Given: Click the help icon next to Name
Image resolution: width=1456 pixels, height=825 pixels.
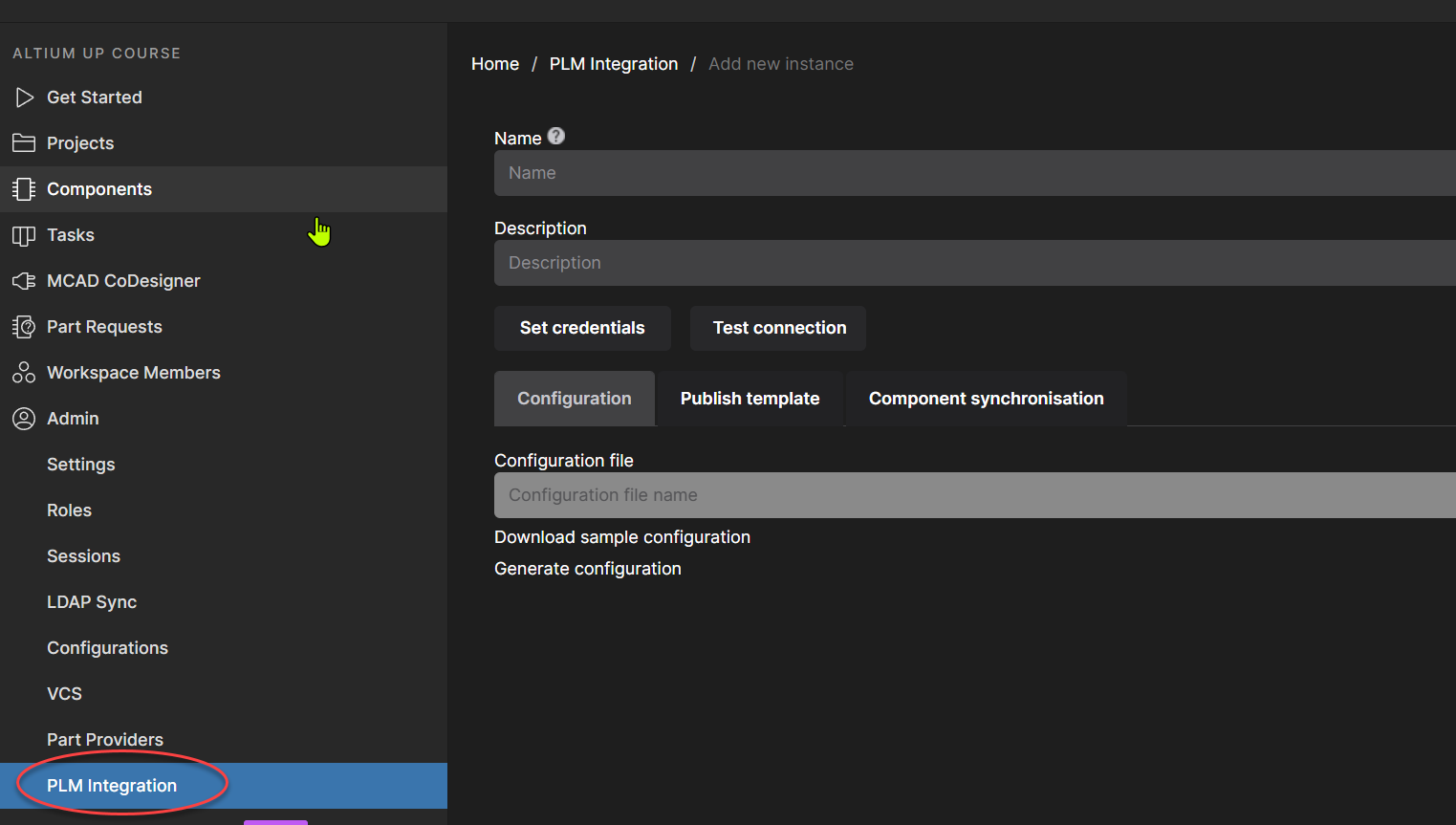Looking at the screenshot, I should point(556,137).
